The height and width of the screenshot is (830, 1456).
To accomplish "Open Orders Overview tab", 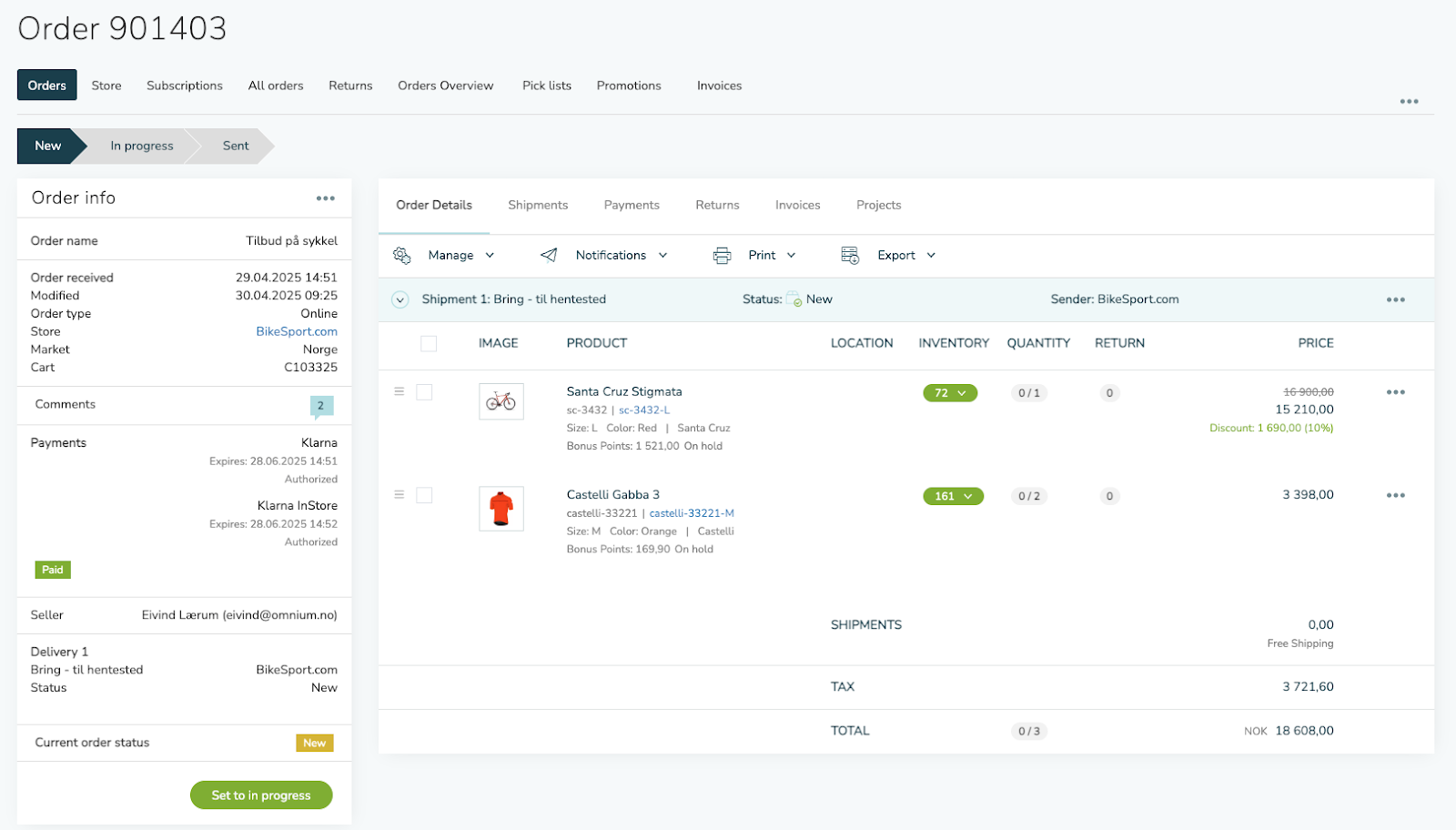I will point(446,86).
